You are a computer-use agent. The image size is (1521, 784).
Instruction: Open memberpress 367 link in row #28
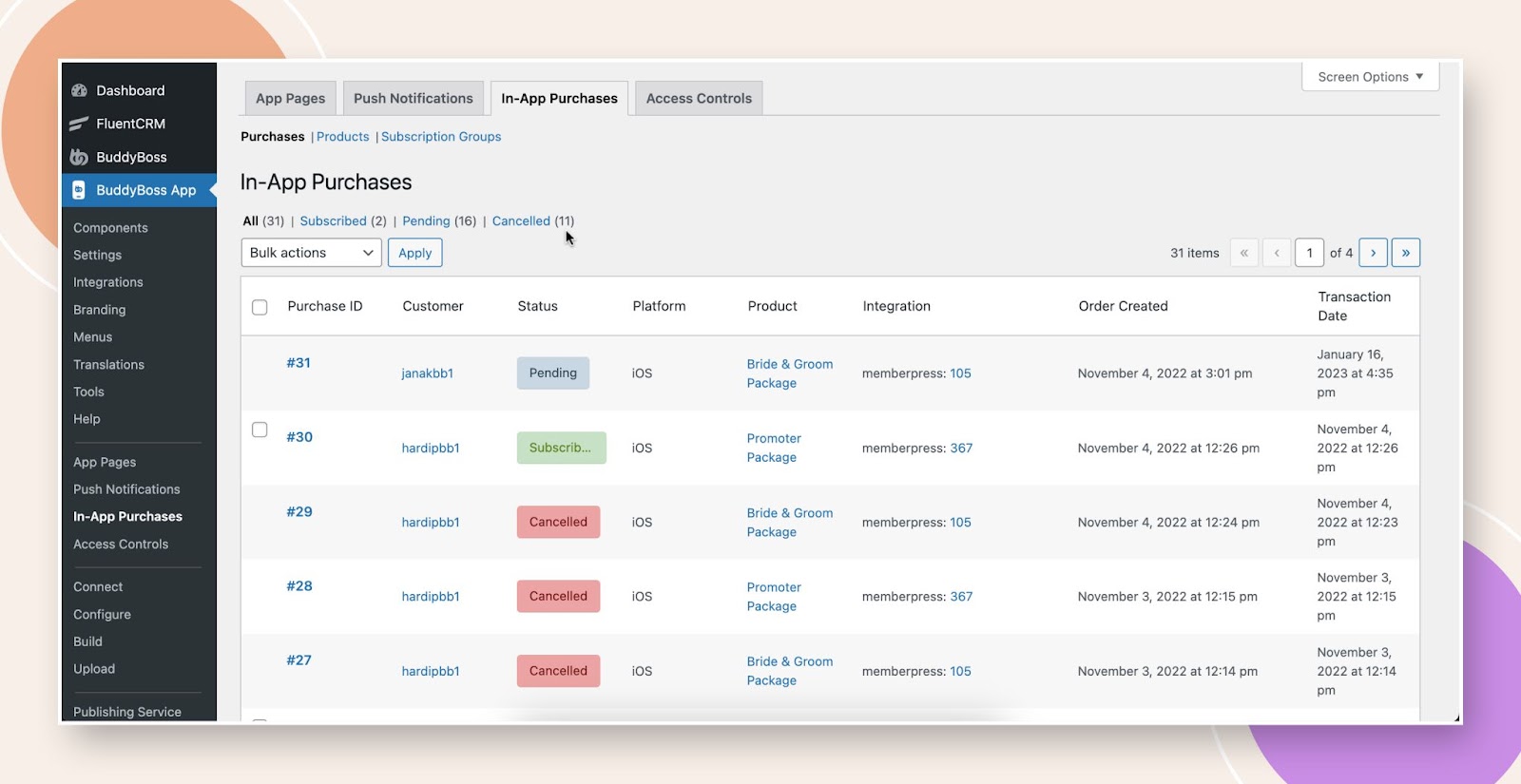click(961, 597)
